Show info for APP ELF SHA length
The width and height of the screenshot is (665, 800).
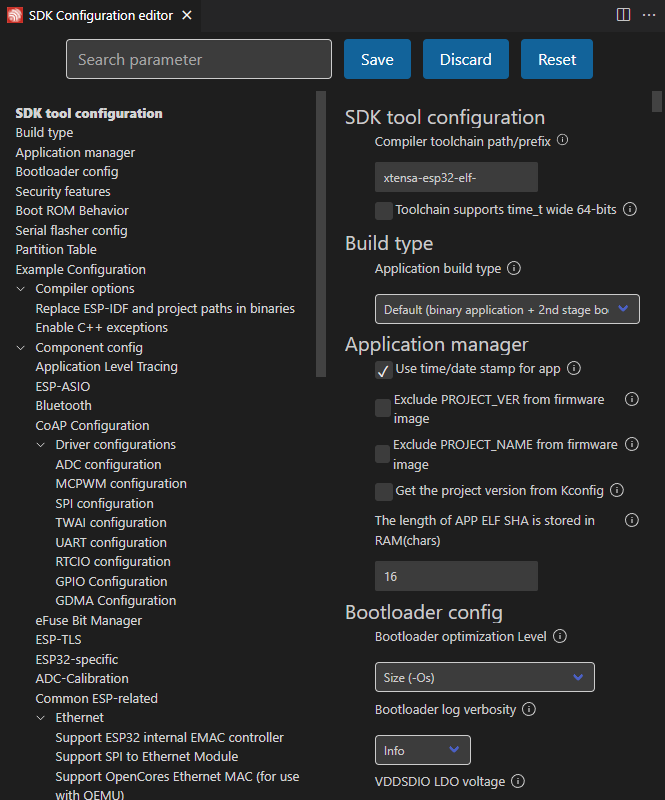632,520
